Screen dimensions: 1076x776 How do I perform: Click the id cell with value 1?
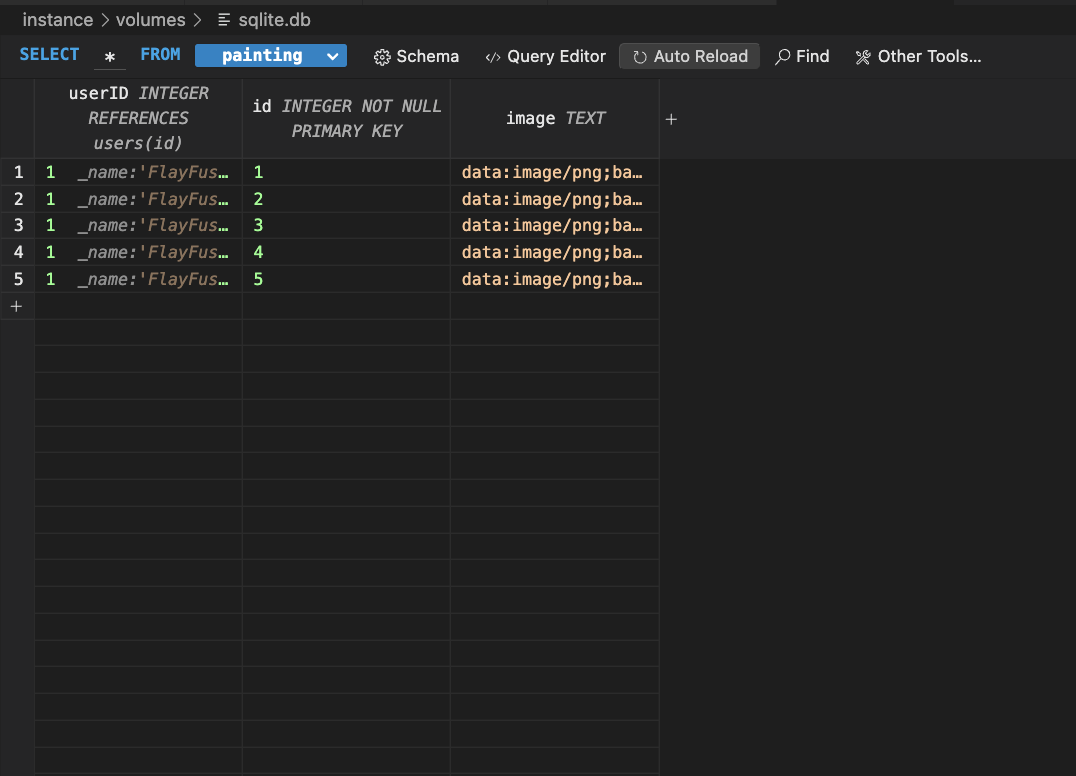[x=347, y=172]
